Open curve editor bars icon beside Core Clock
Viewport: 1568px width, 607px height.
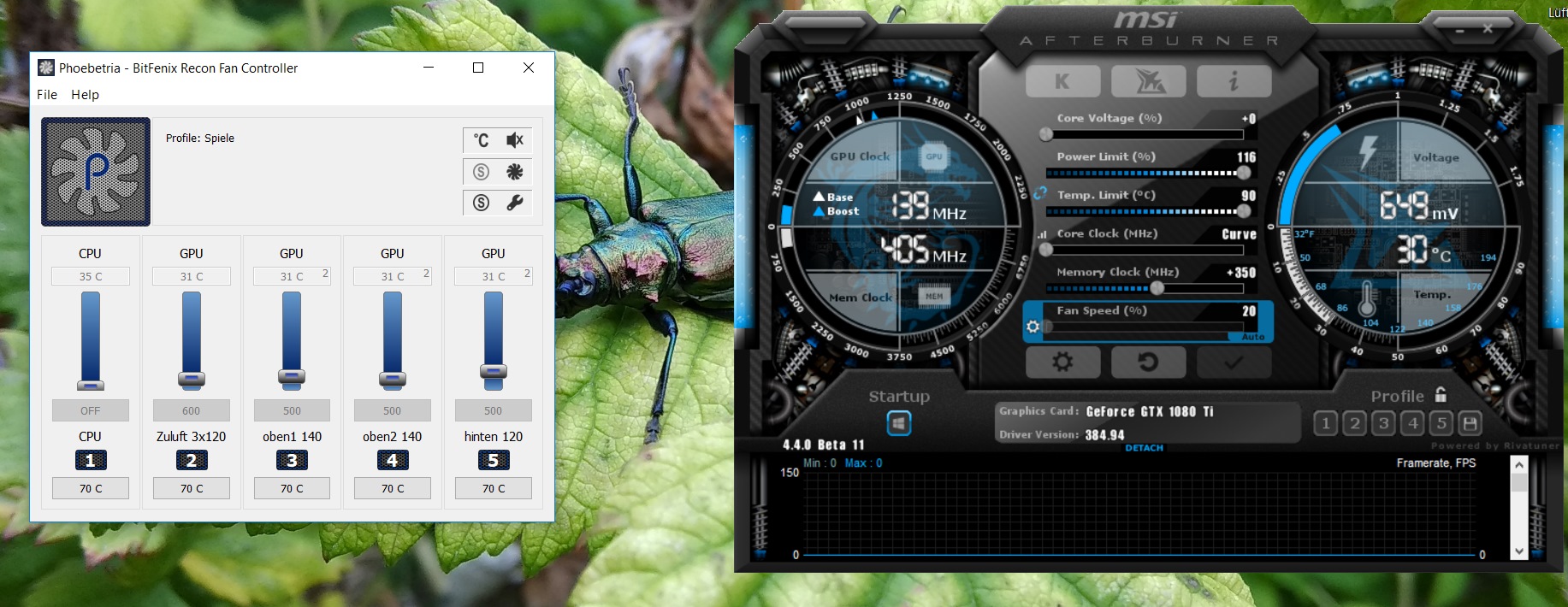[x=1042, y=234]
